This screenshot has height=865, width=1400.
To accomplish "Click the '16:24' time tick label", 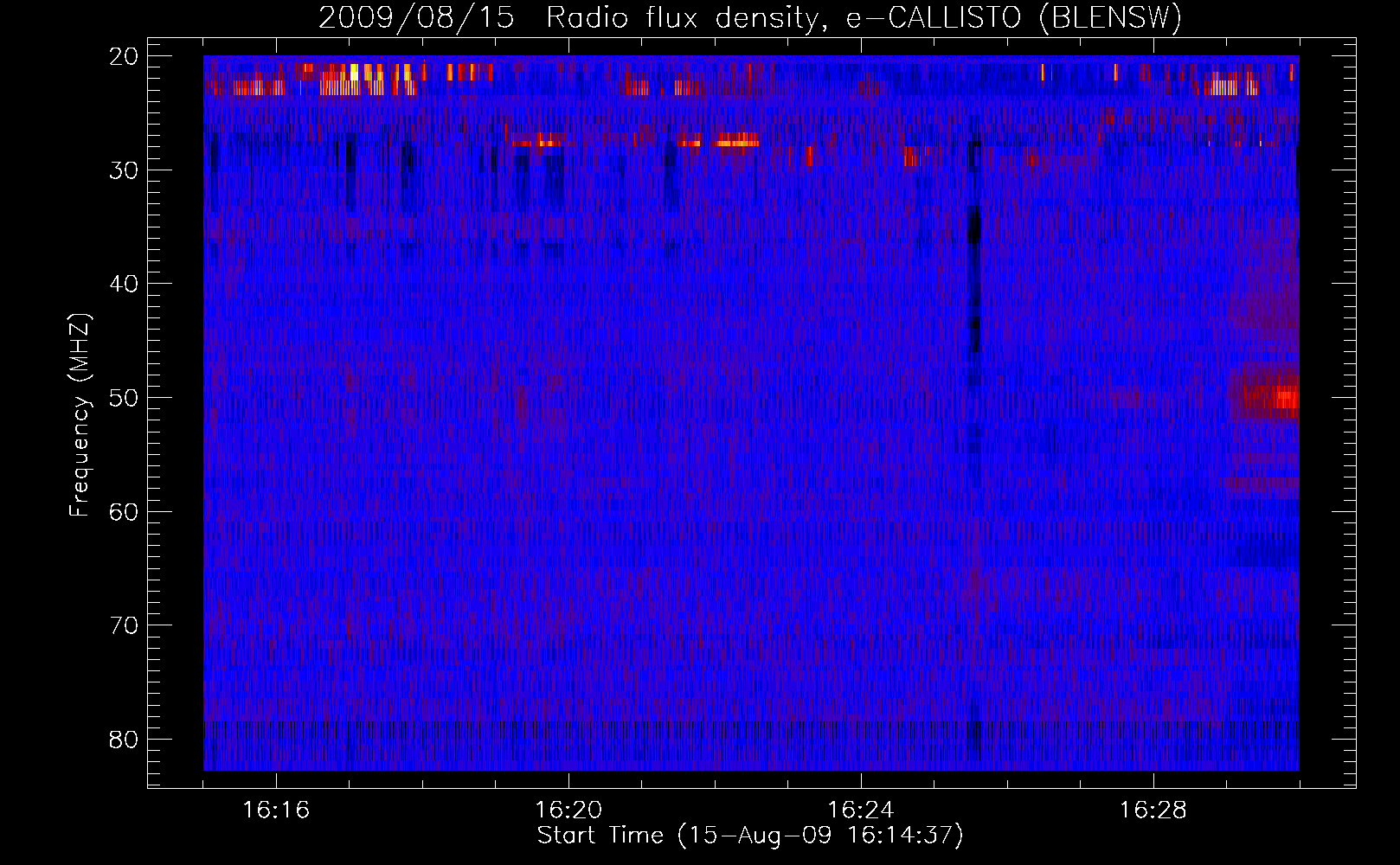I will click(x=860, y=811).
